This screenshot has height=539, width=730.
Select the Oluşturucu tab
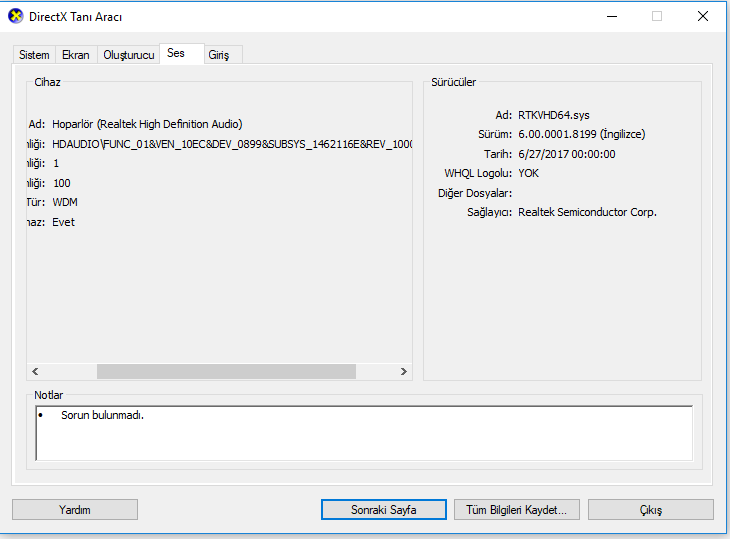click(128, 55)
